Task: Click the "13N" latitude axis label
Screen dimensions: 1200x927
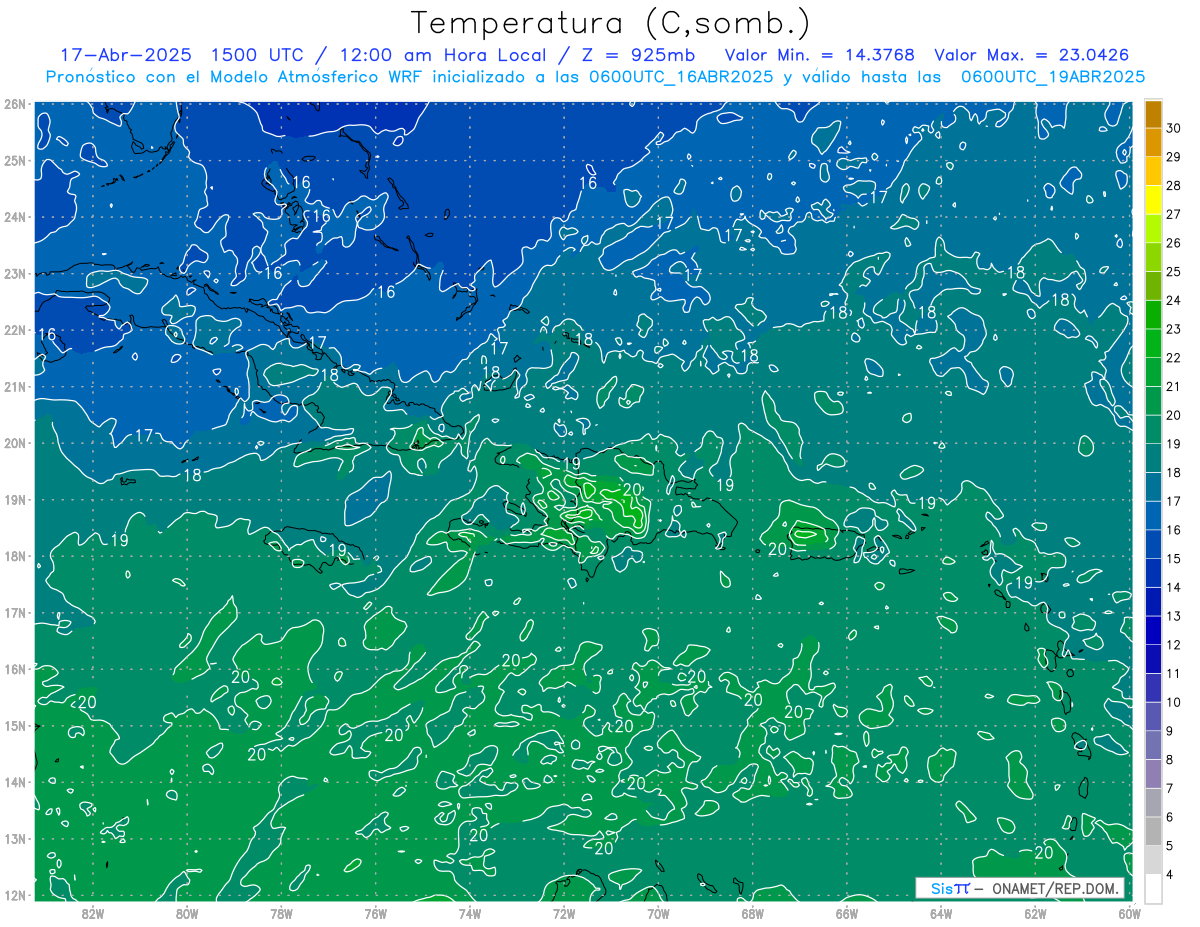Action: 15,838
